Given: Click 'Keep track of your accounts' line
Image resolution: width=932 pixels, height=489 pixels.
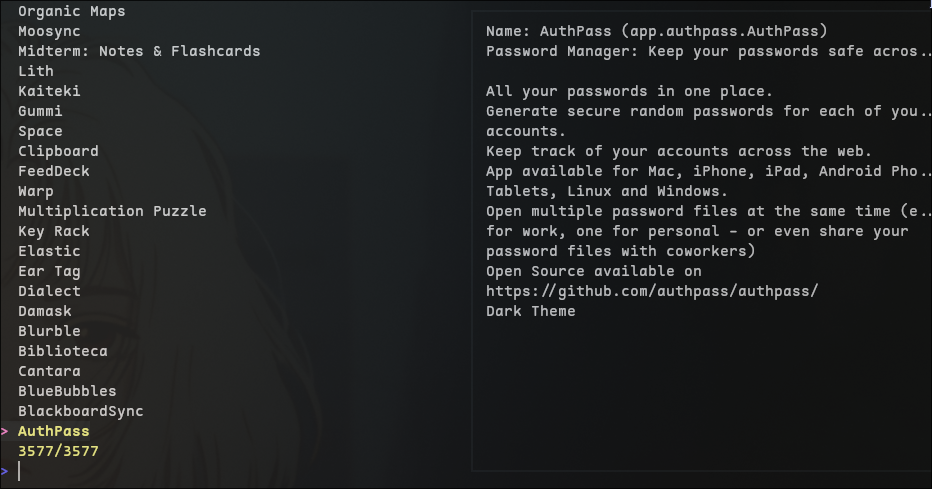Looking at the screenshot, I should (x=679, y=151).
